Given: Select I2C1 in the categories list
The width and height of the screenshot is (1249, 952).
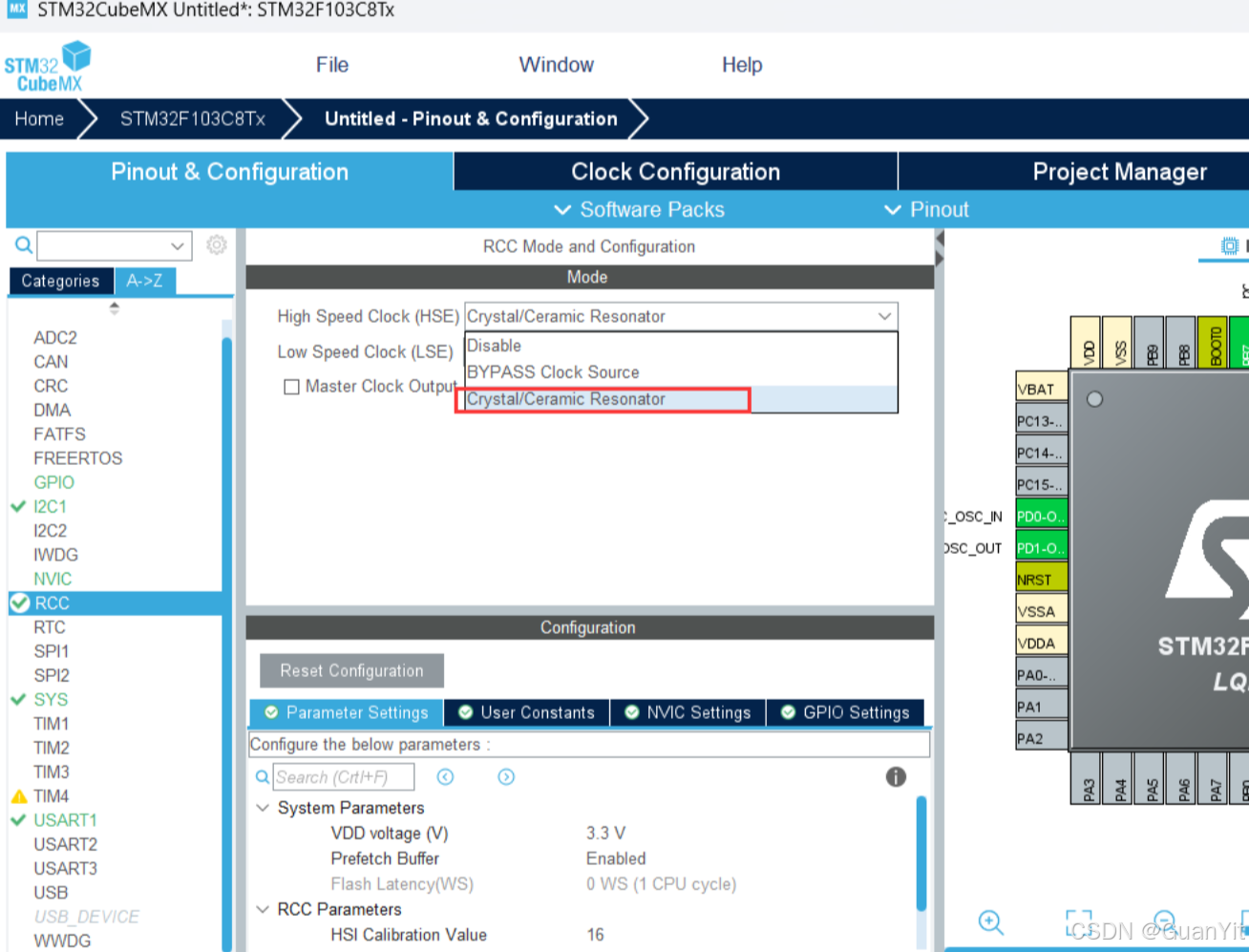Looking at the screenshot, I should (x=50, y=507).
